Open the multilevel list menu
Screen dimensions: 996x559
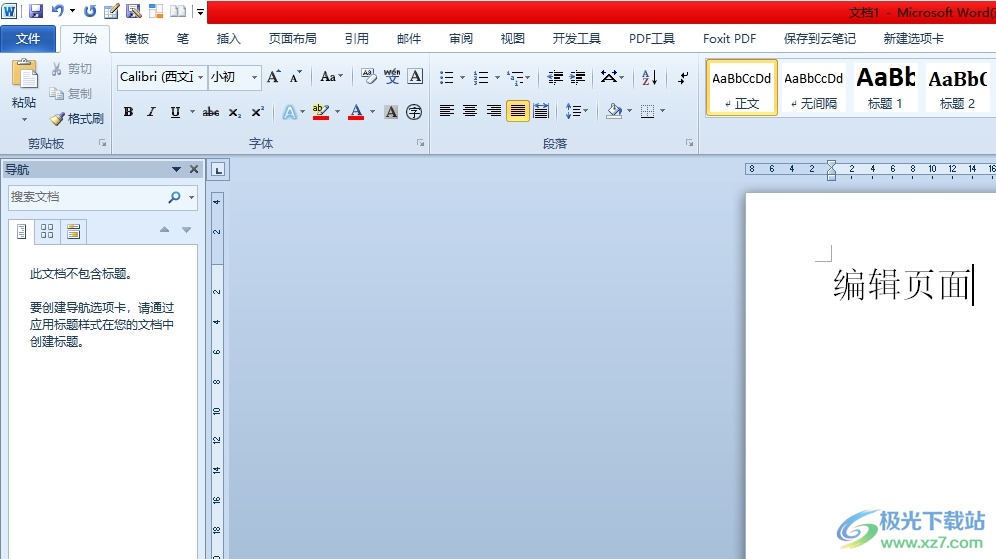pyautogui.click(x=518, y=77)
